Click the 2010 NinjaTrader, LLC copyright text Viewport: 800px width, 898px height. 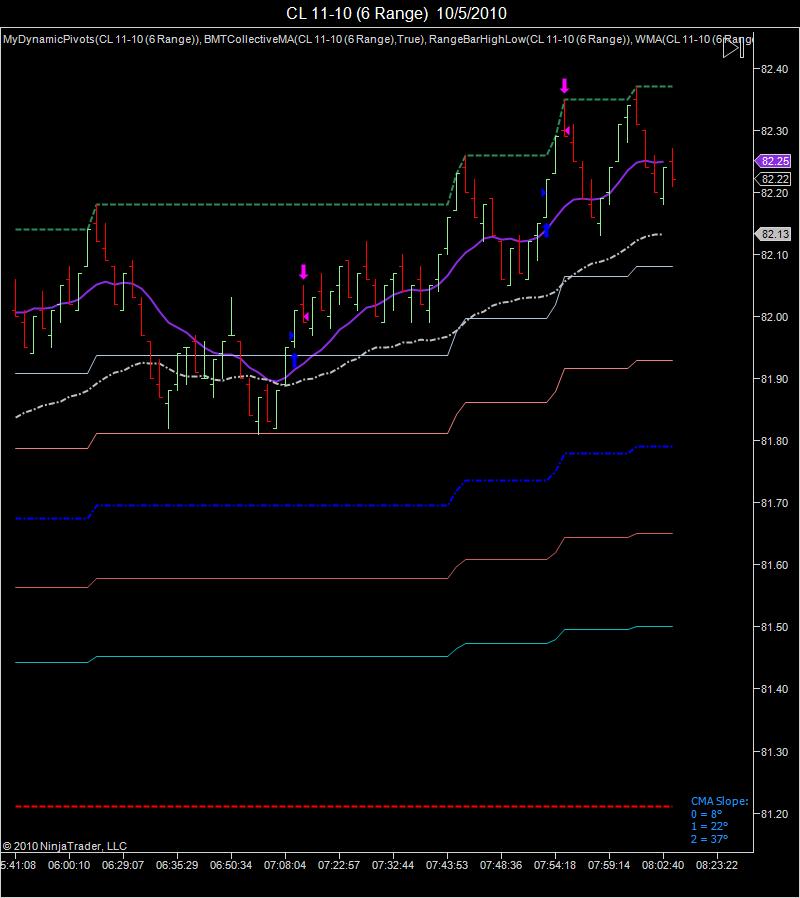65,846
